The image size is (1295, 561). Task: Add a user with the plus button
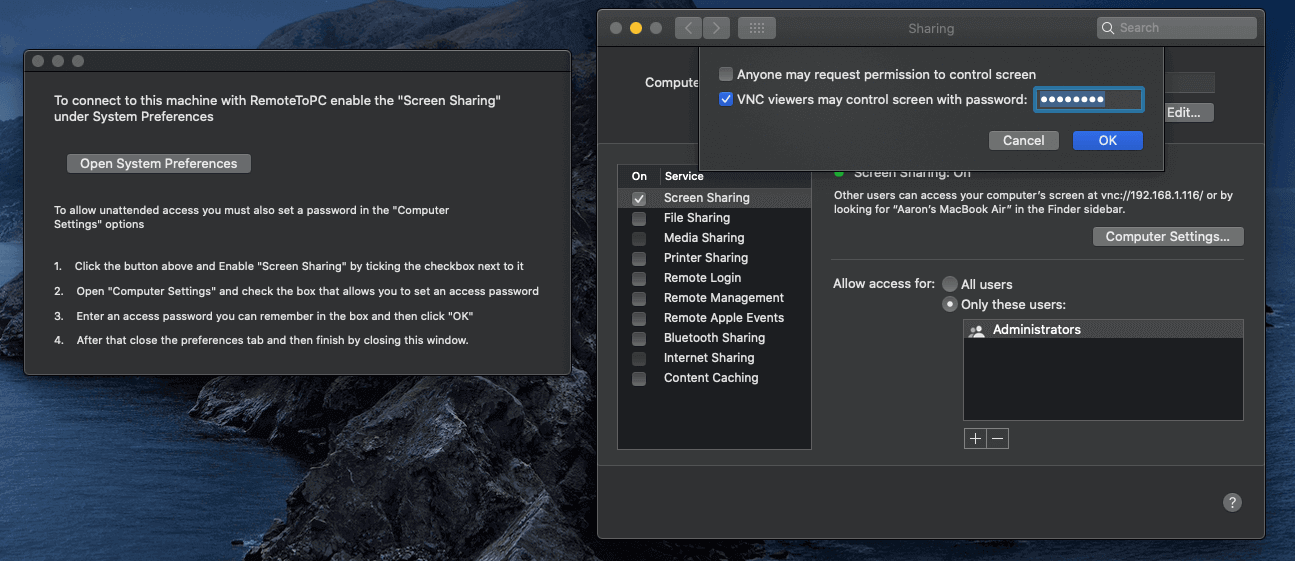coord(975,438)
